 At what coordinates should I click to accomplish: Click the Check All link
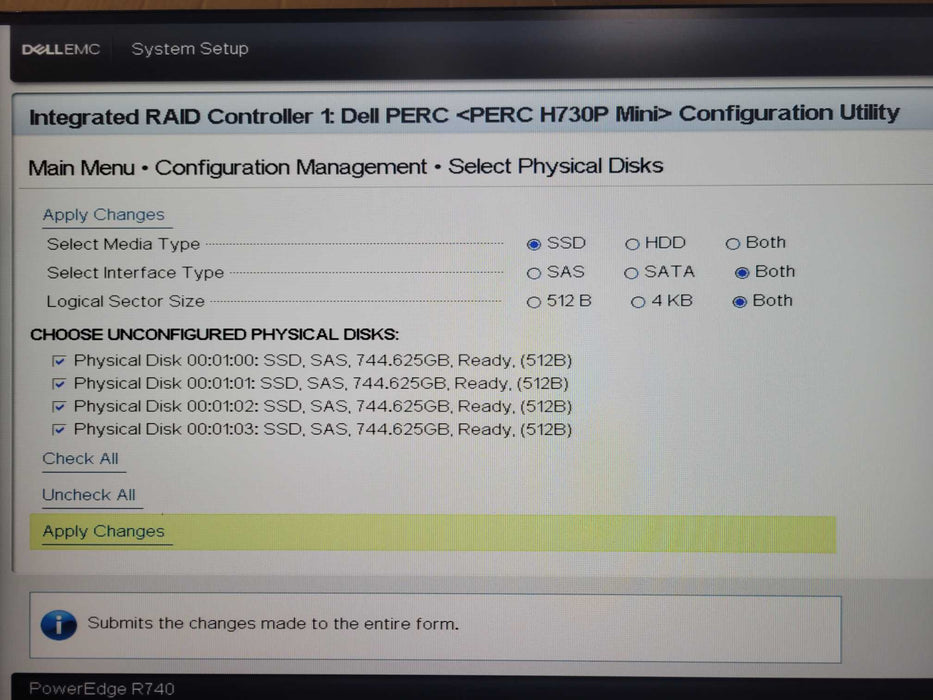(x=80, y=459)
